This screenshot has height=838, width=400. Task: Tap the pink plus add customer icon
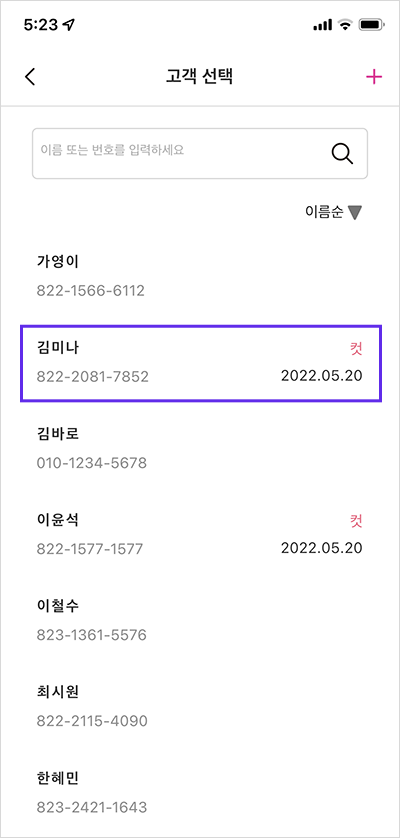click(x=374, y=77)
